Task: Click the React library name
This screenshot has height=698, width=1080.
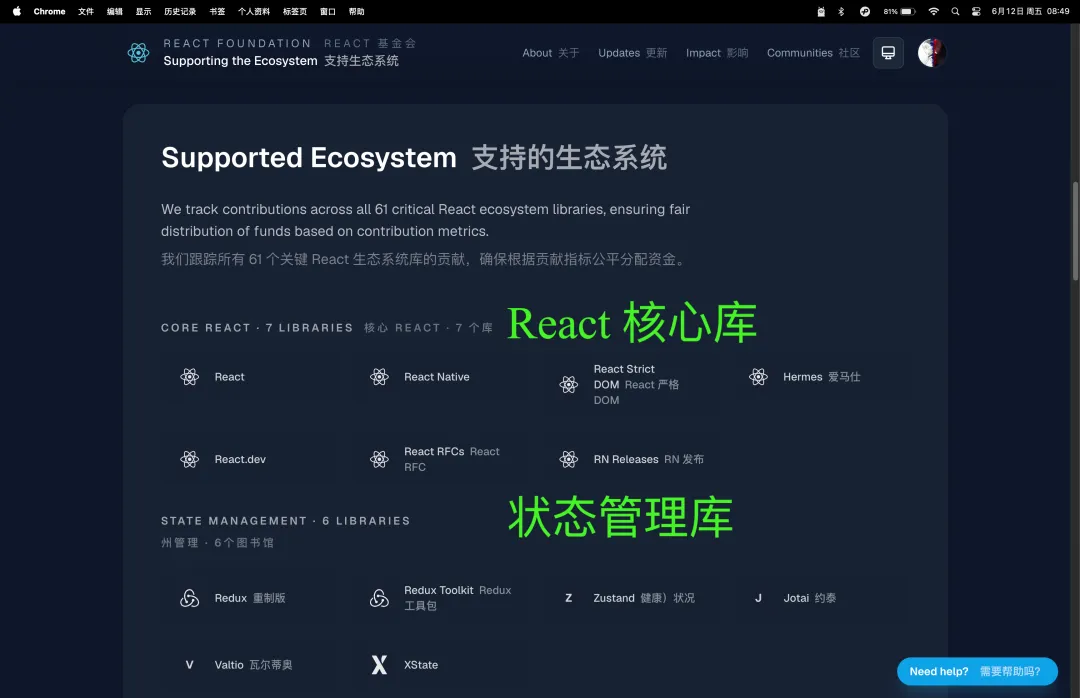Action: pyautogui.click(x=229, y=377)
